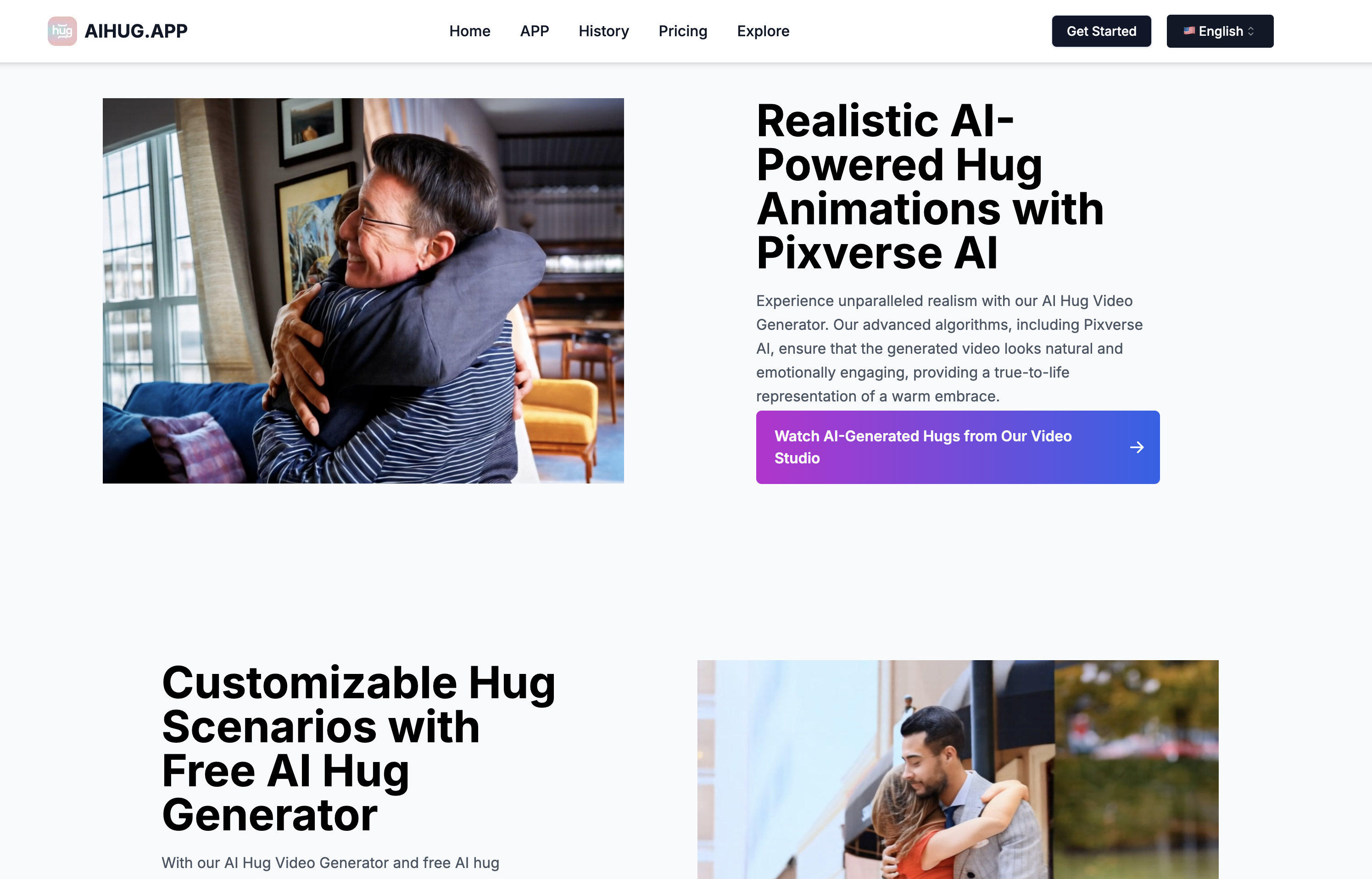Open the APP nav link
The width and height of the screenshot is (1372, 879).
534,31
